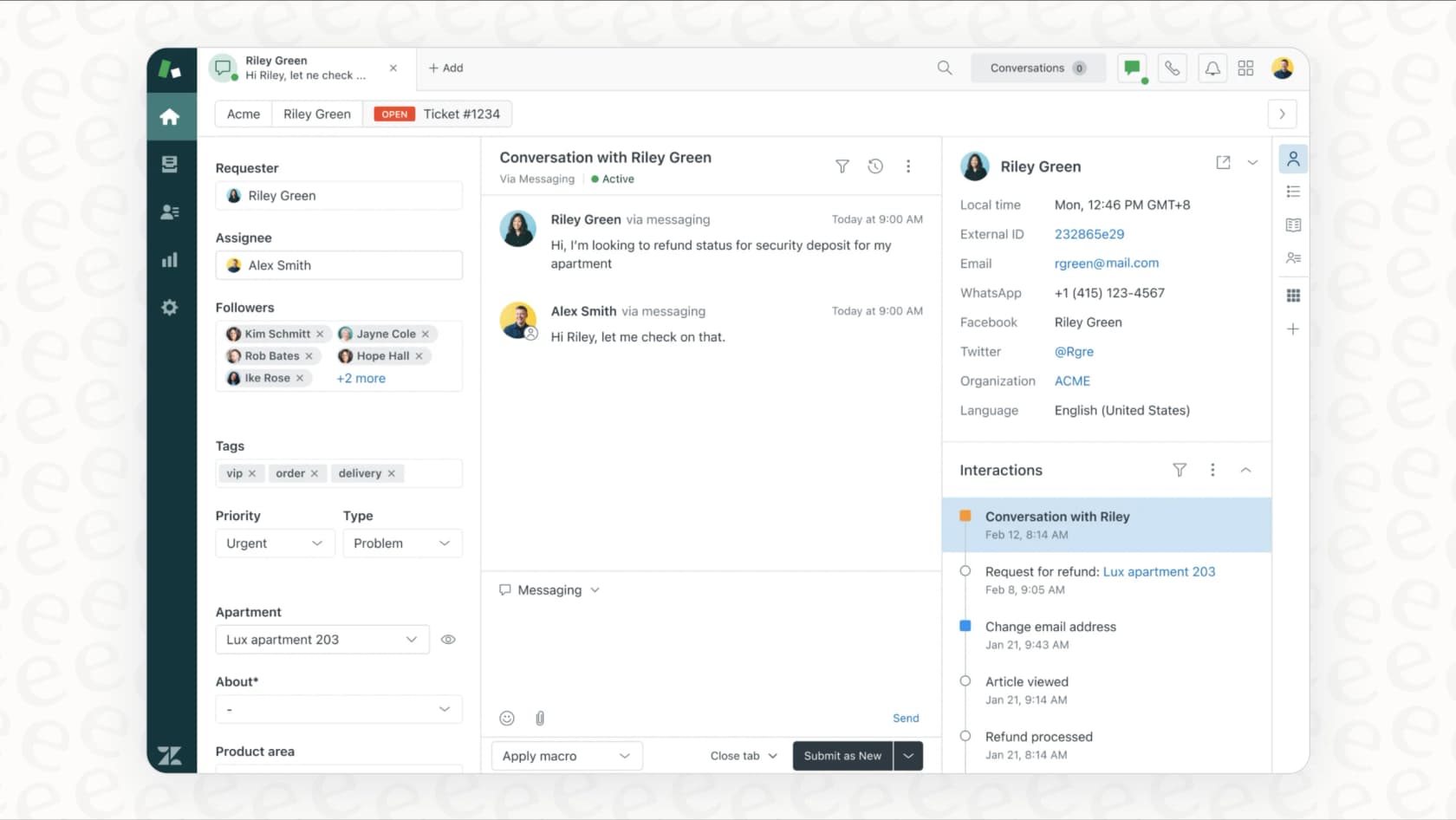Screen dimensions: 1456x820
Task: Toggle the Apartment field eye icon
Action: coord(448,640)
